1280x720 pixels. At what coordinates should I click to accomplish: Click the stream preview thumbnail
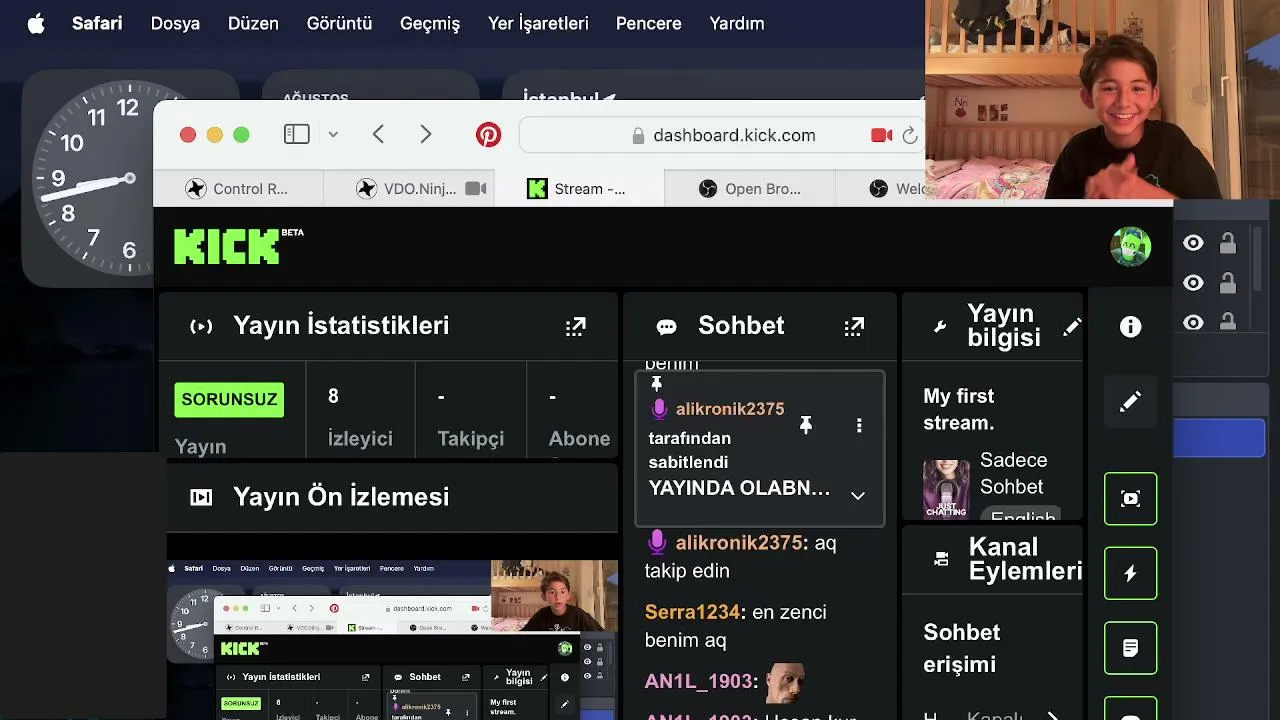click(x=392, y=640)
